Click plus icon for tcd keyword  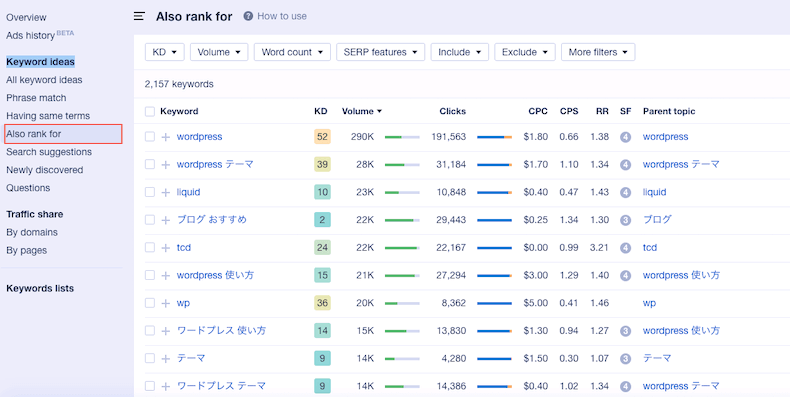[165, 248]
